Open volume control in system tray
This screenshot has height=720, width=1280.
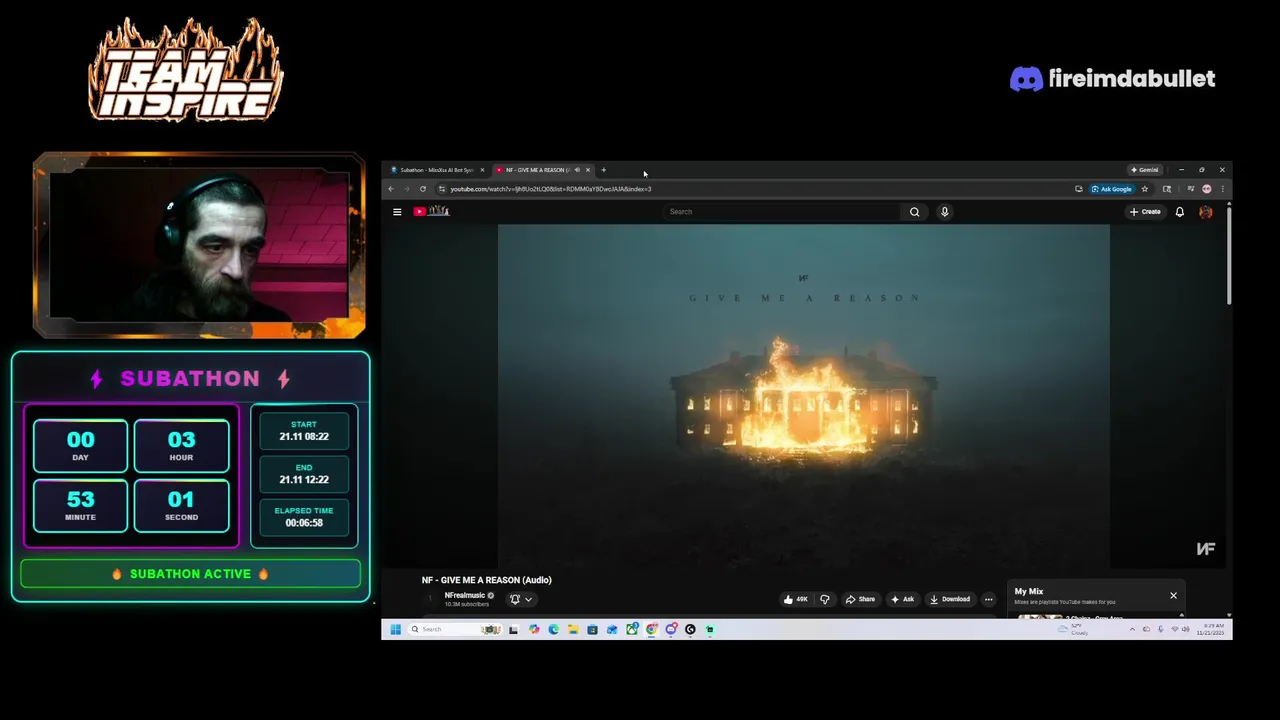[x=1186, y=629]
